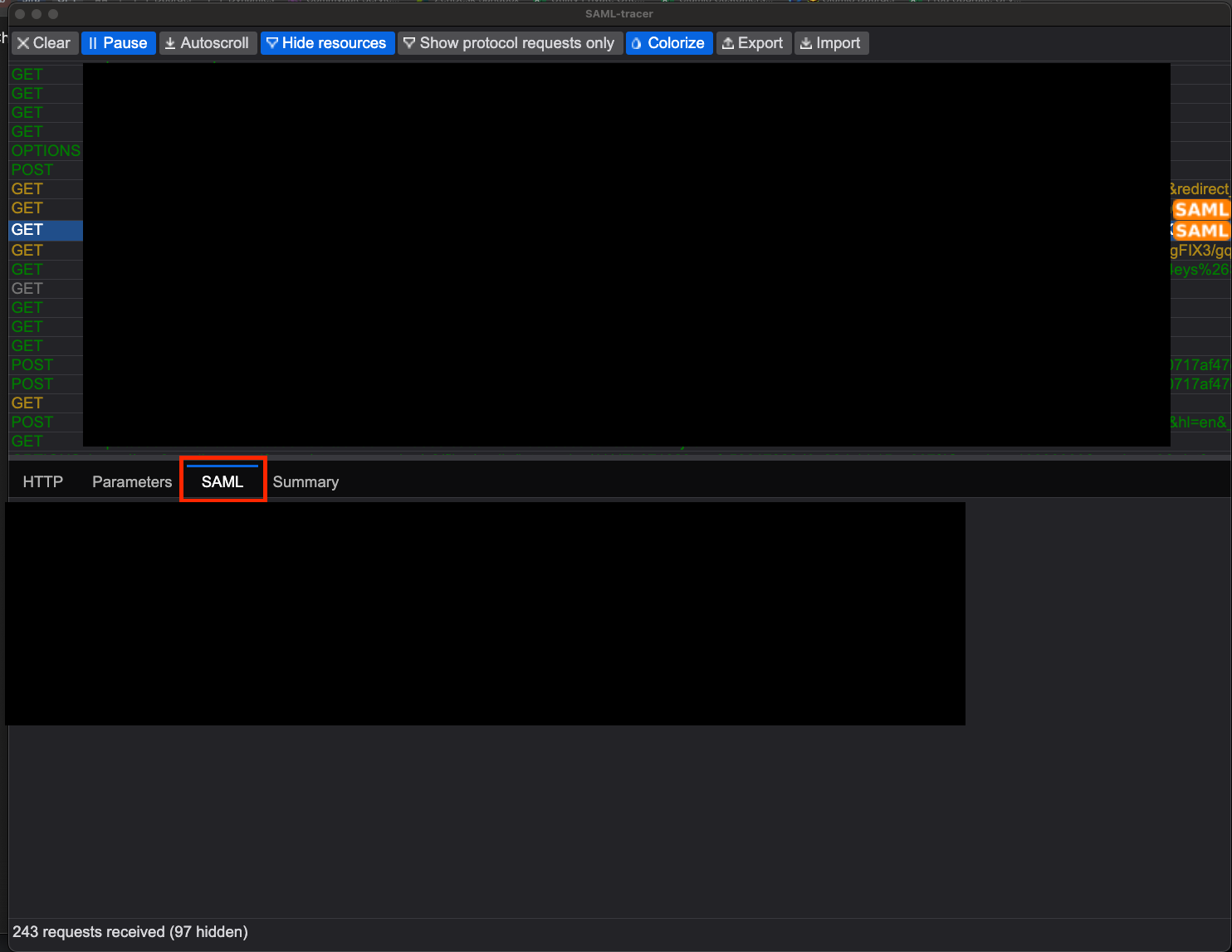Export the captured SAML trace
Screen dimensions: 1232x952
pyautogui.click(x=753, y=43)
